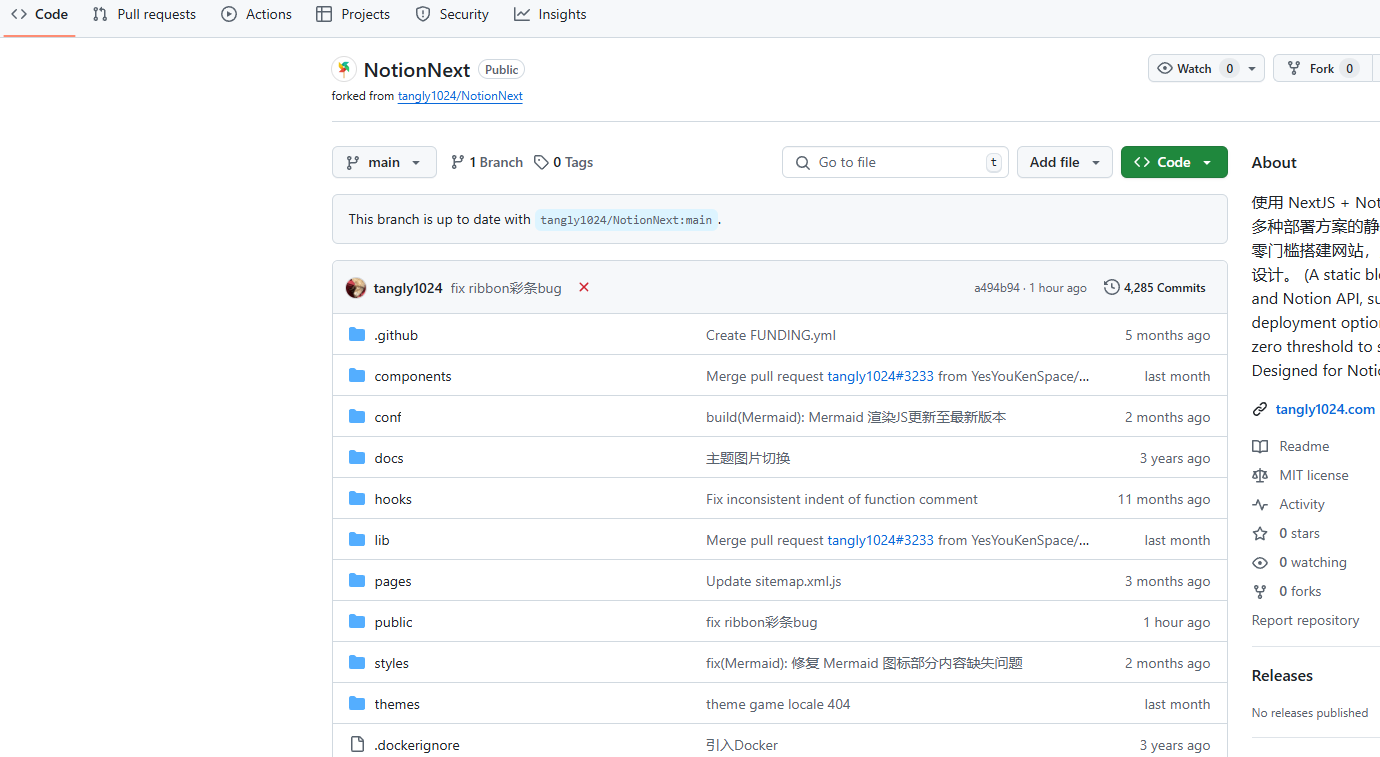Click the tangly1024 commit author avatar
The height and width of the screenshot is (757, 1380).
pos(356,288)
